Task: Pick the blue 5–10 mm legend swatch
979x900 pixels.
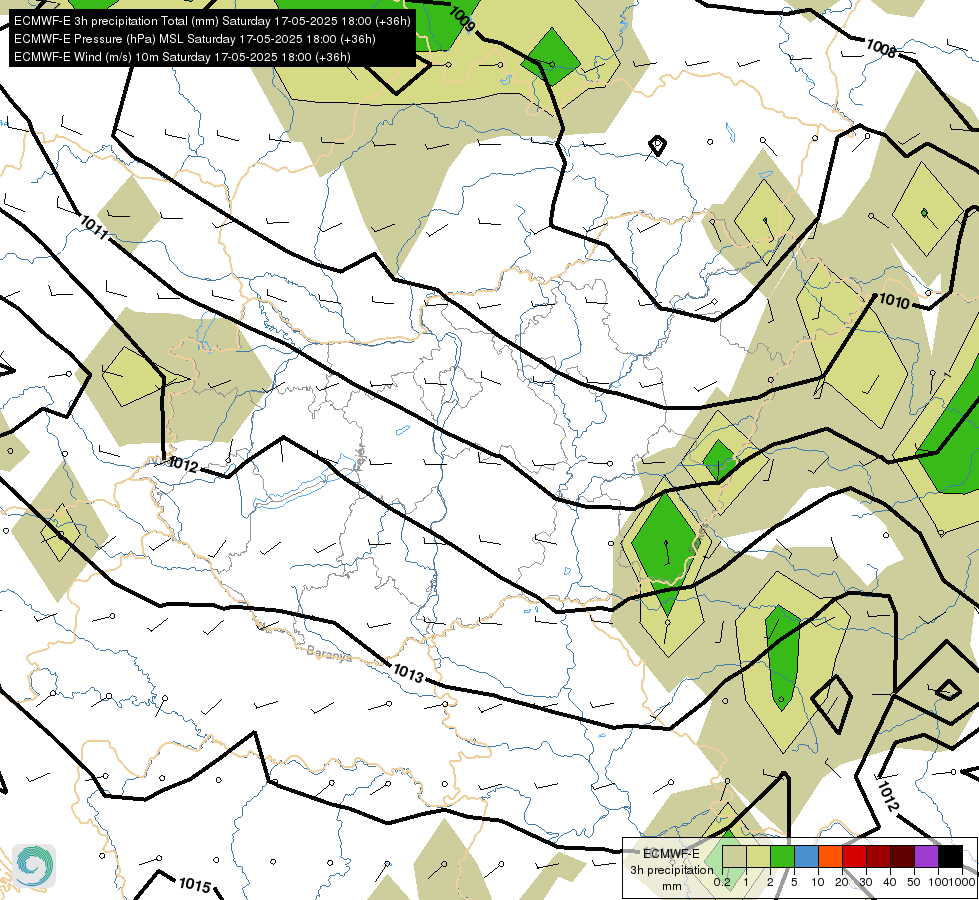Action: coord(806,856)
